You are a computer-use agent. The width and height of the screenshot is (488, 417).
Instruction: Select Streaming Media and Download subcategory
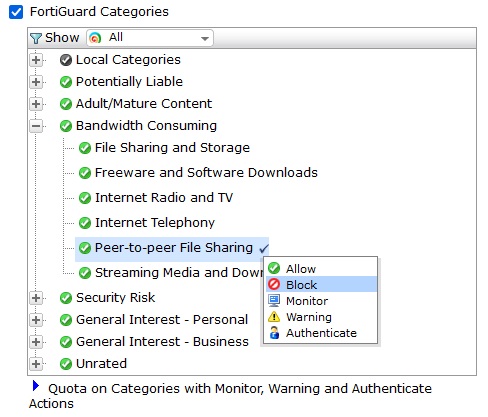point(179,273)
